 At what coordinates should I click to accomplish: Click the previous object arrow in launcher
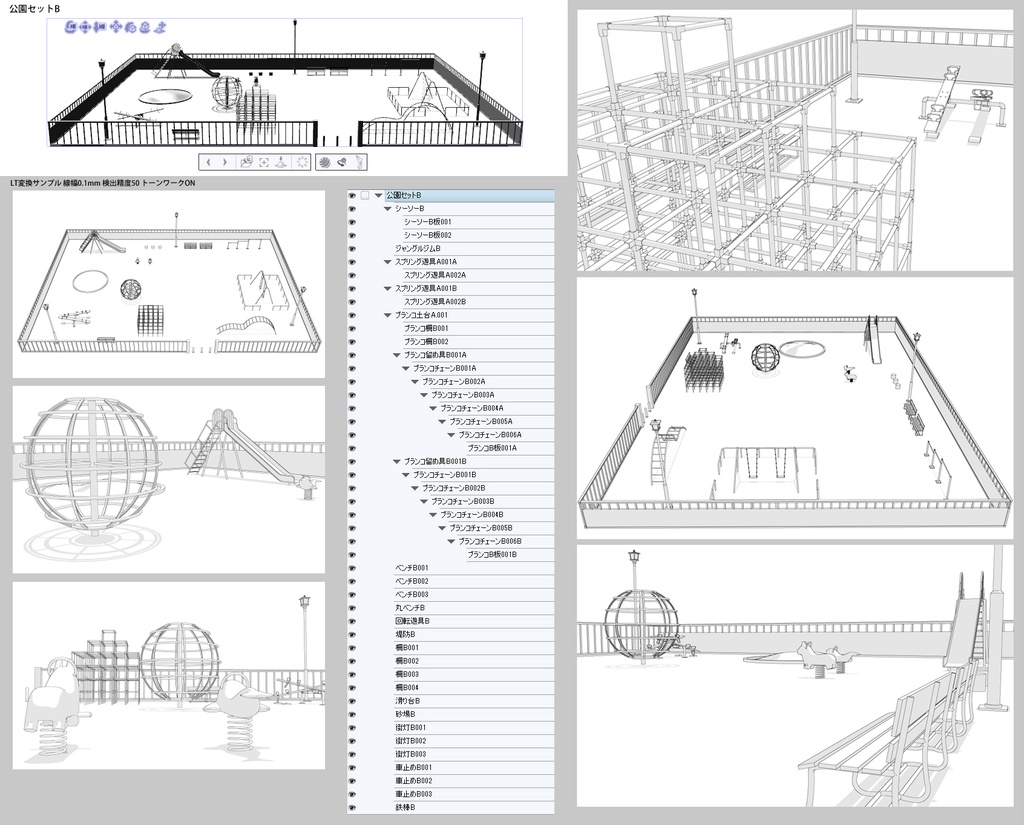tap(208, 162)
